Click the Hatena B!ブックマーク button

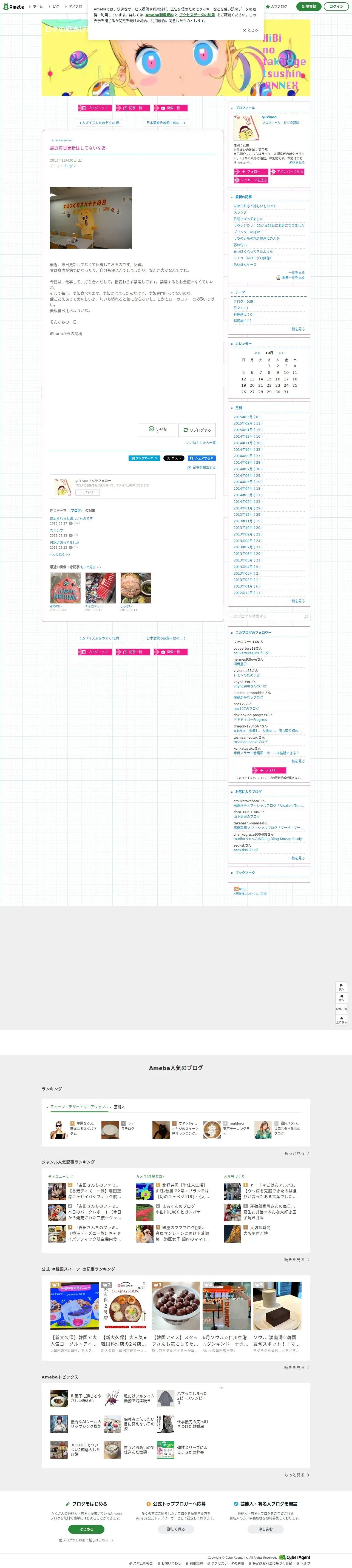(x=144, y=458)
